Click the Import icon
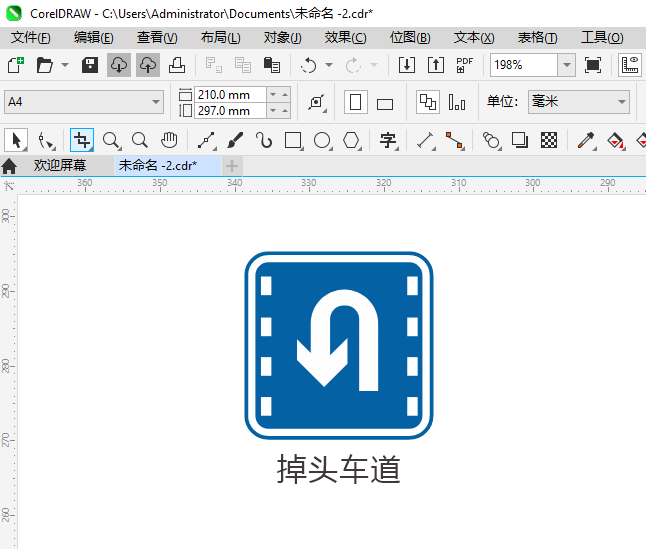This screenshot has width=646, height=549. pyautogui.click(x=407, y=65)
